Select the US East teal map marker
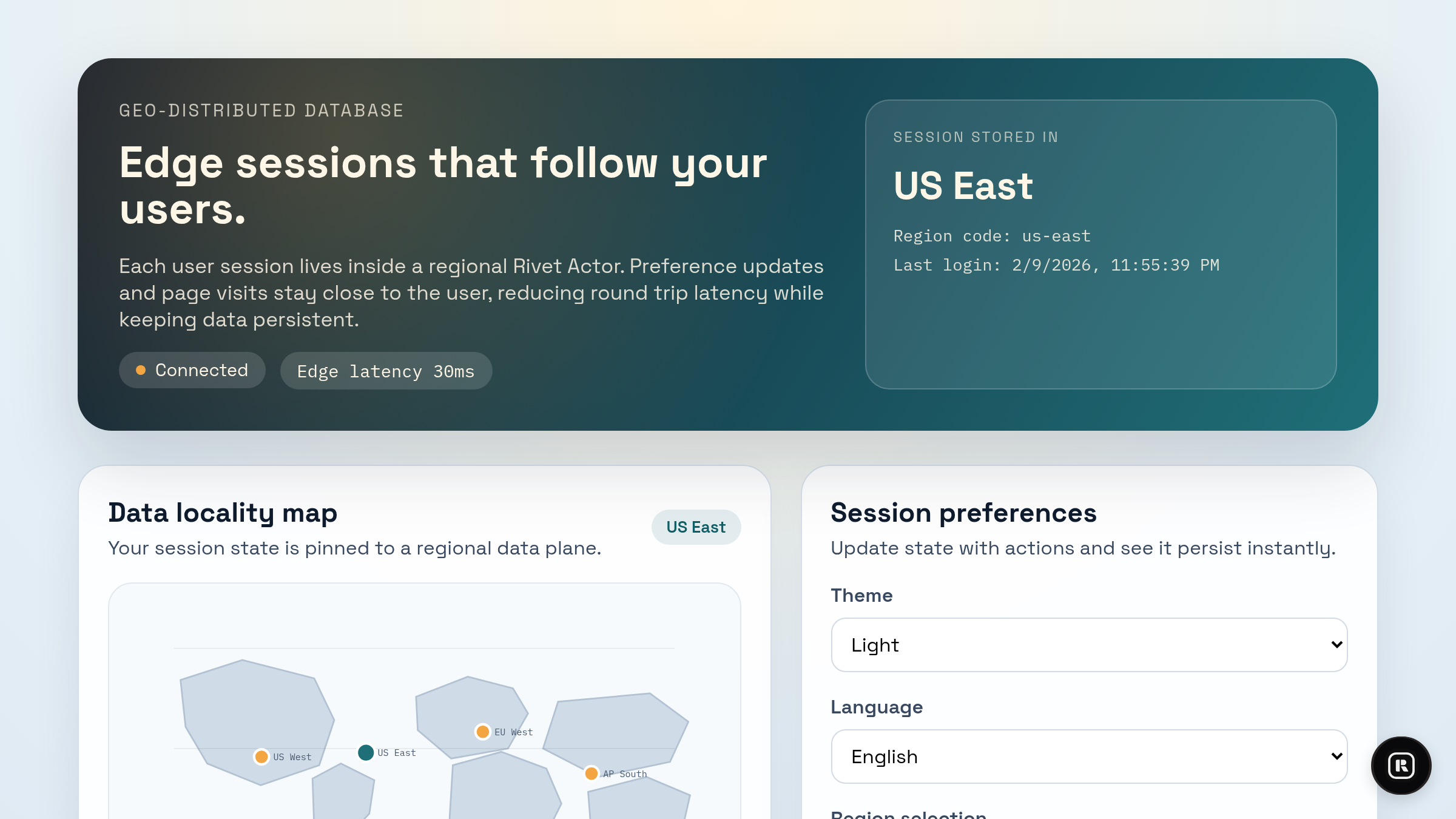The width and height of the screenshot is (1456, 819). [366, 752]
